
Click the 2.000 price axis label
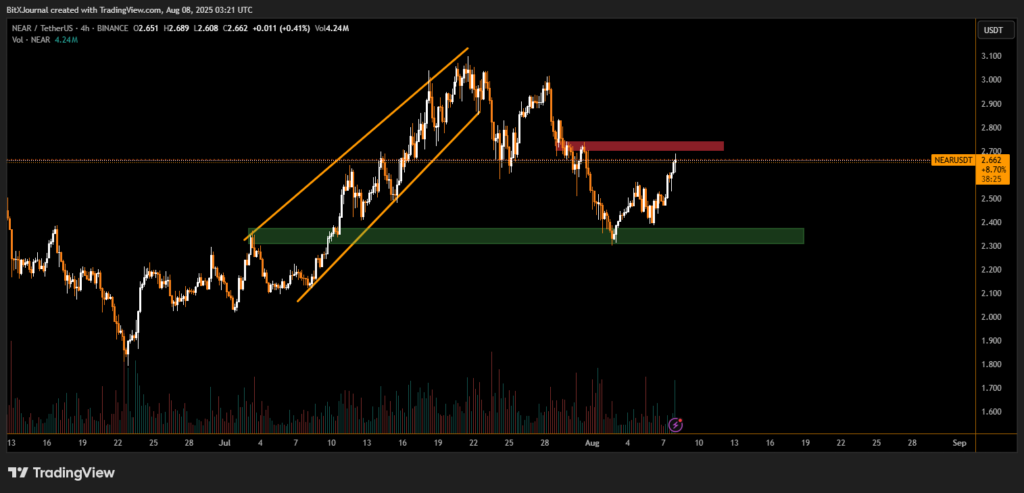[x=993, y=317]
